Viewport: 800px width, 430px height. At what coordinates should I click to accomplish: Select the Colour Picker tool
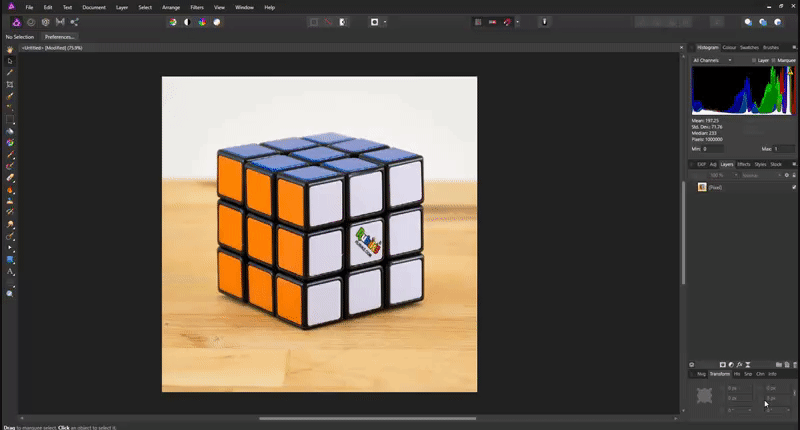coord(10,73)
